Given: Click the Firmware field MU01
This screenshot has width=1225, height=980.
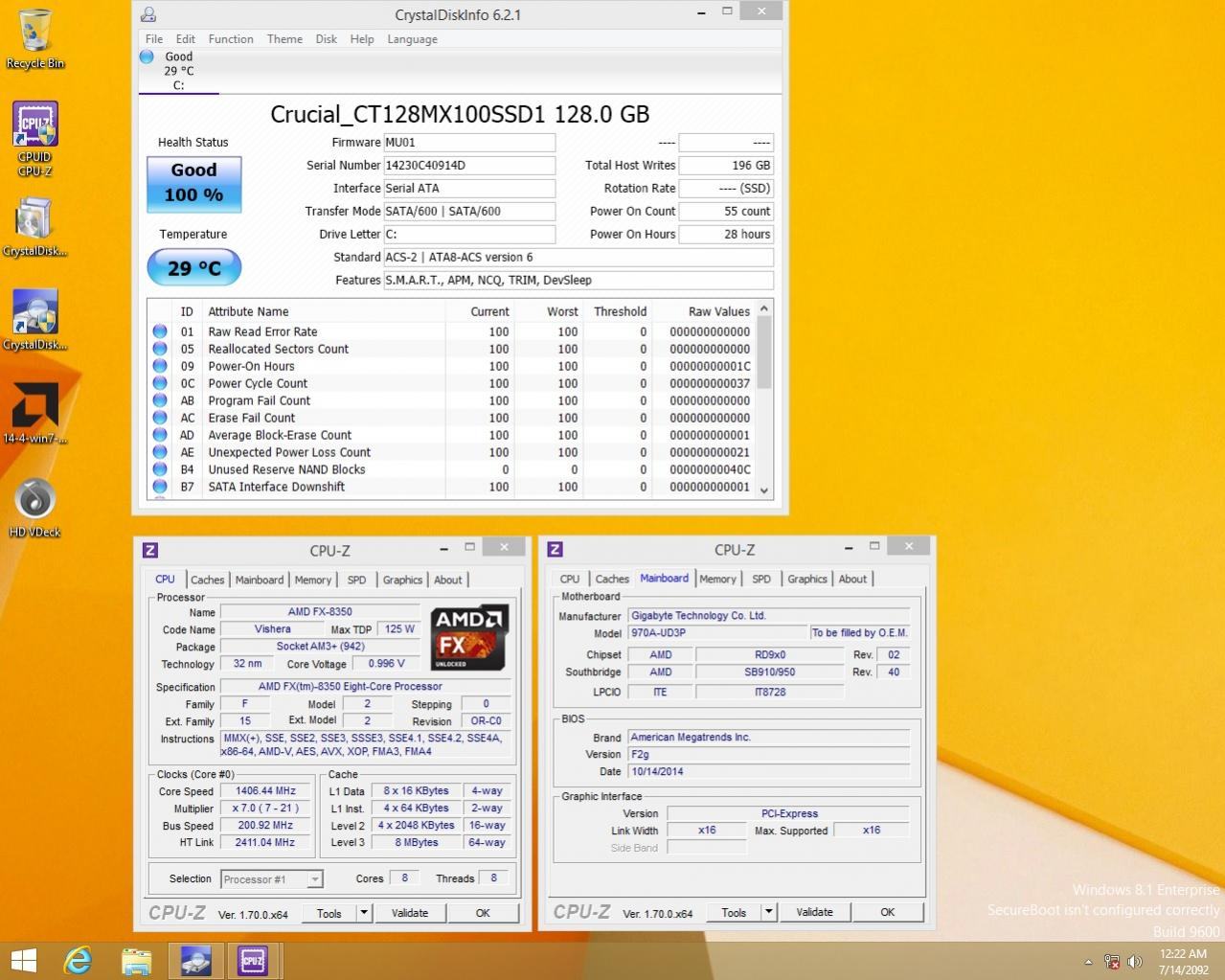Looking at the screenshot, I should (x=469, y=142).
